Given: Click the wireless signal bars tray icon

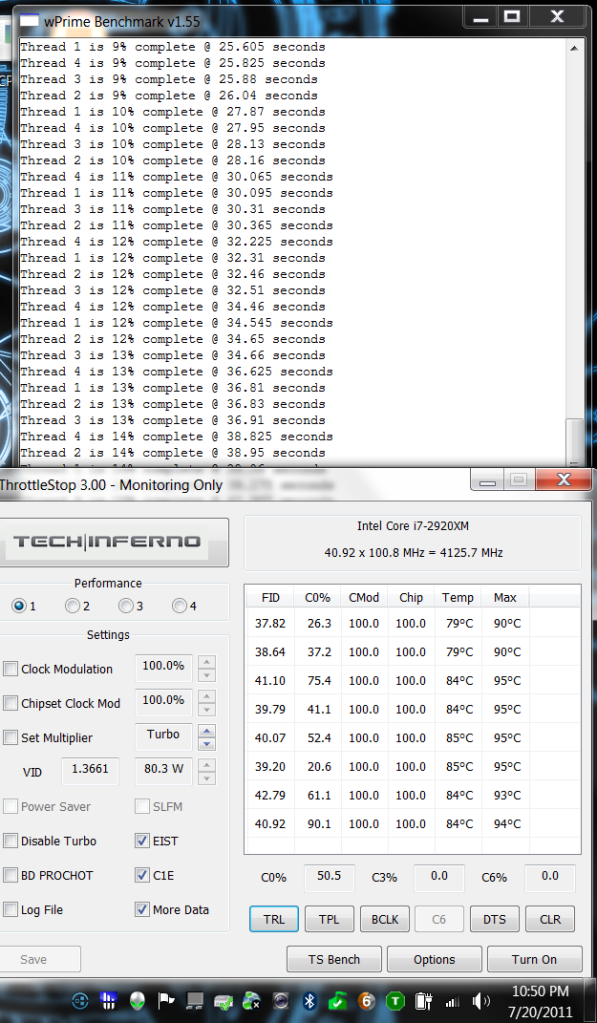Looking at the screenshot, I should (452, 1001).
